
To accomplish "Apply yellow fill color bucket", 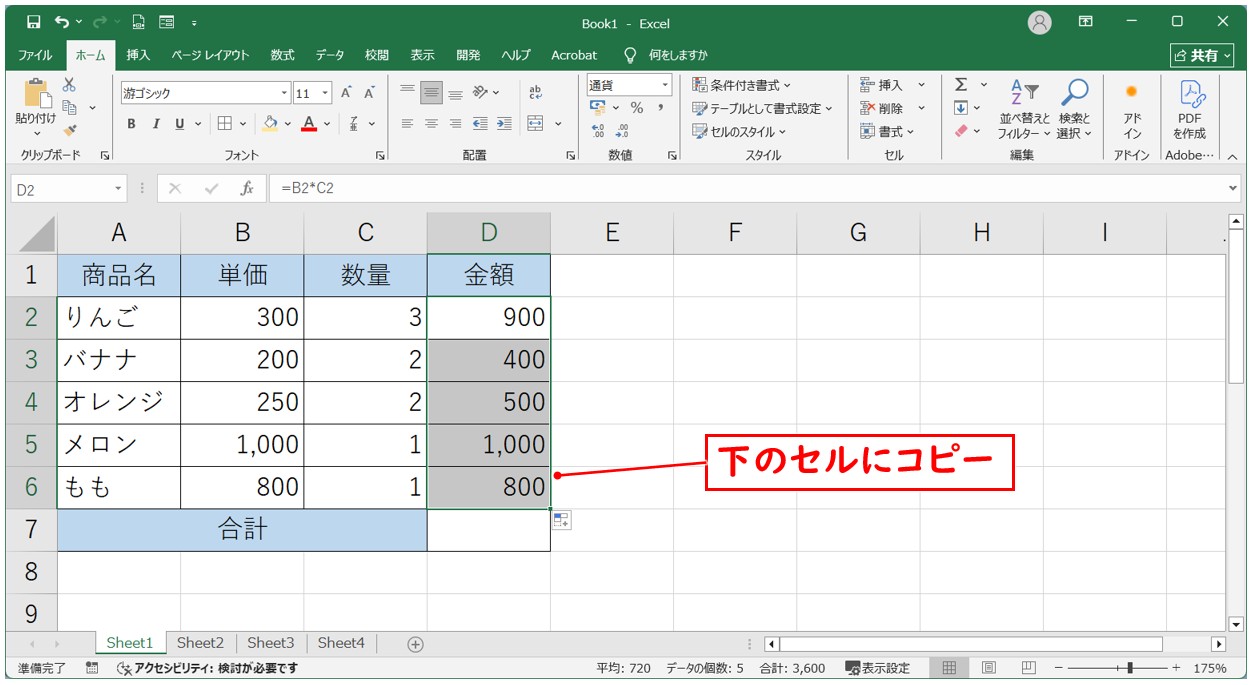I will click(269, 124).
